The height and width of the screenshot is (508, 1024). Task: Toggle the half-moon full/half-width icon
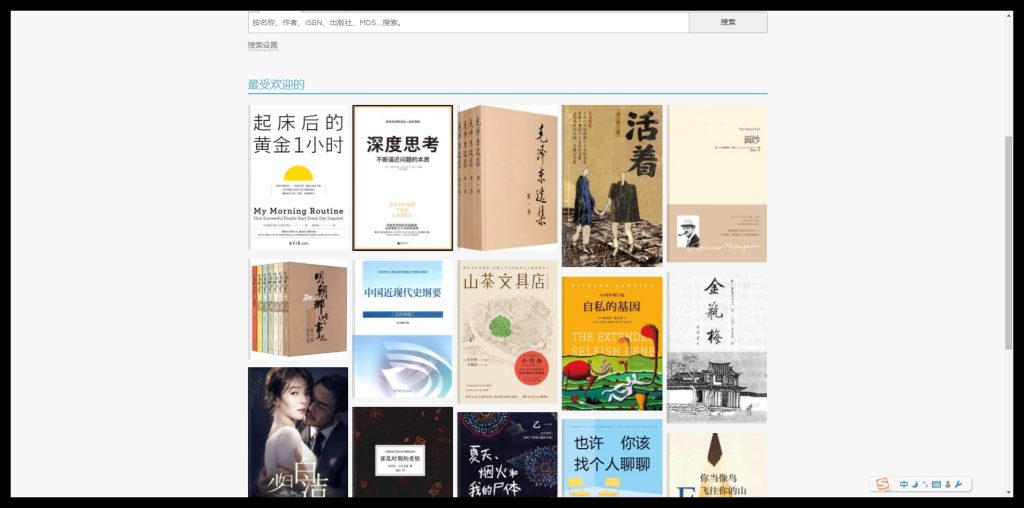click(x=915, y=484)
